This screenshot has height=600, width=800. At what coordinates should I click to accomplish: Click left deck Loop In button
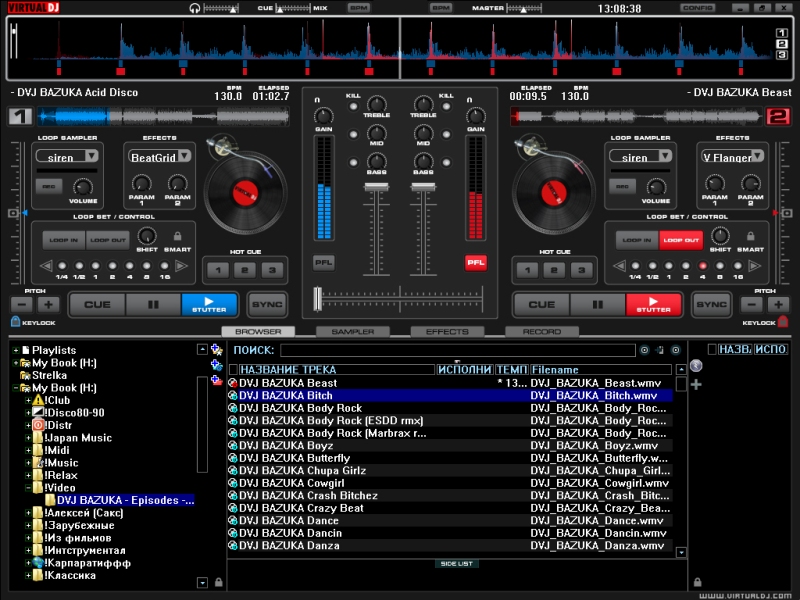click(x=64, y=240)
